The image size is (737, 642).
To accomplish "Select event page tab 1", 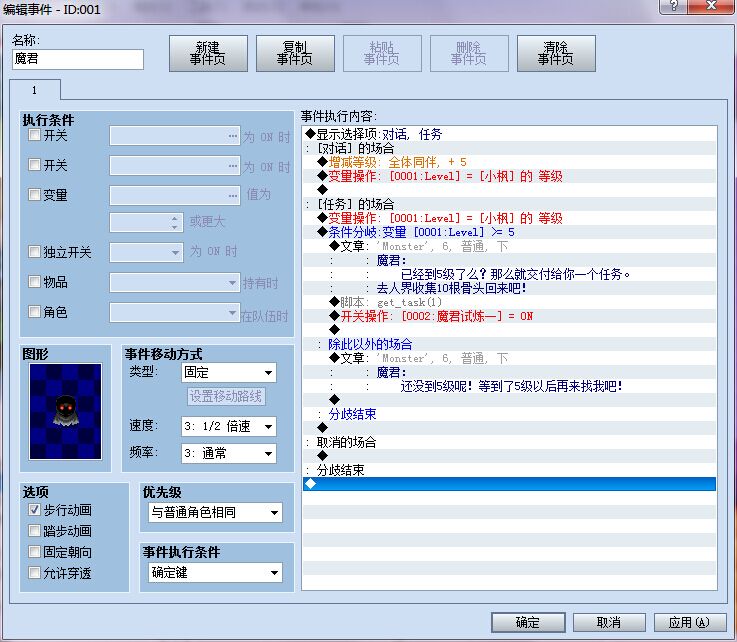I will click(x=35, y=90).
